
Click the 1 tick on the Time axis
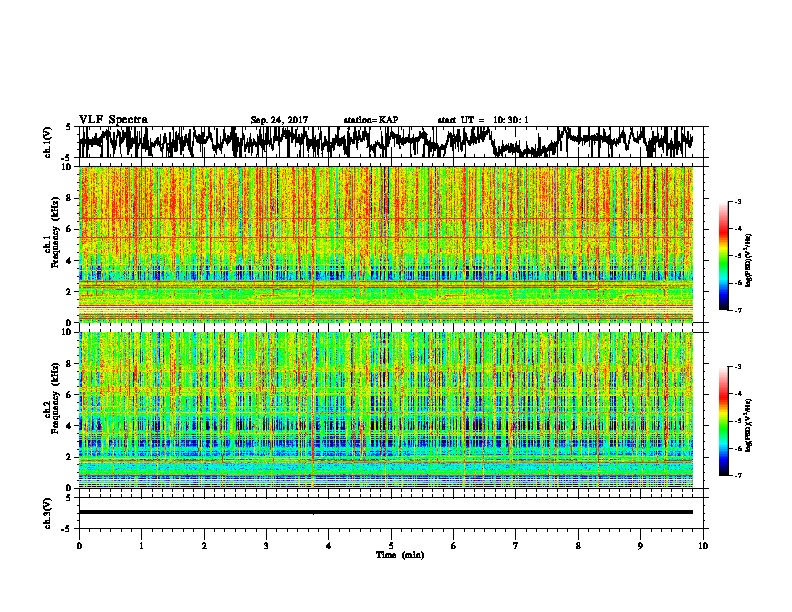[141, 546]
